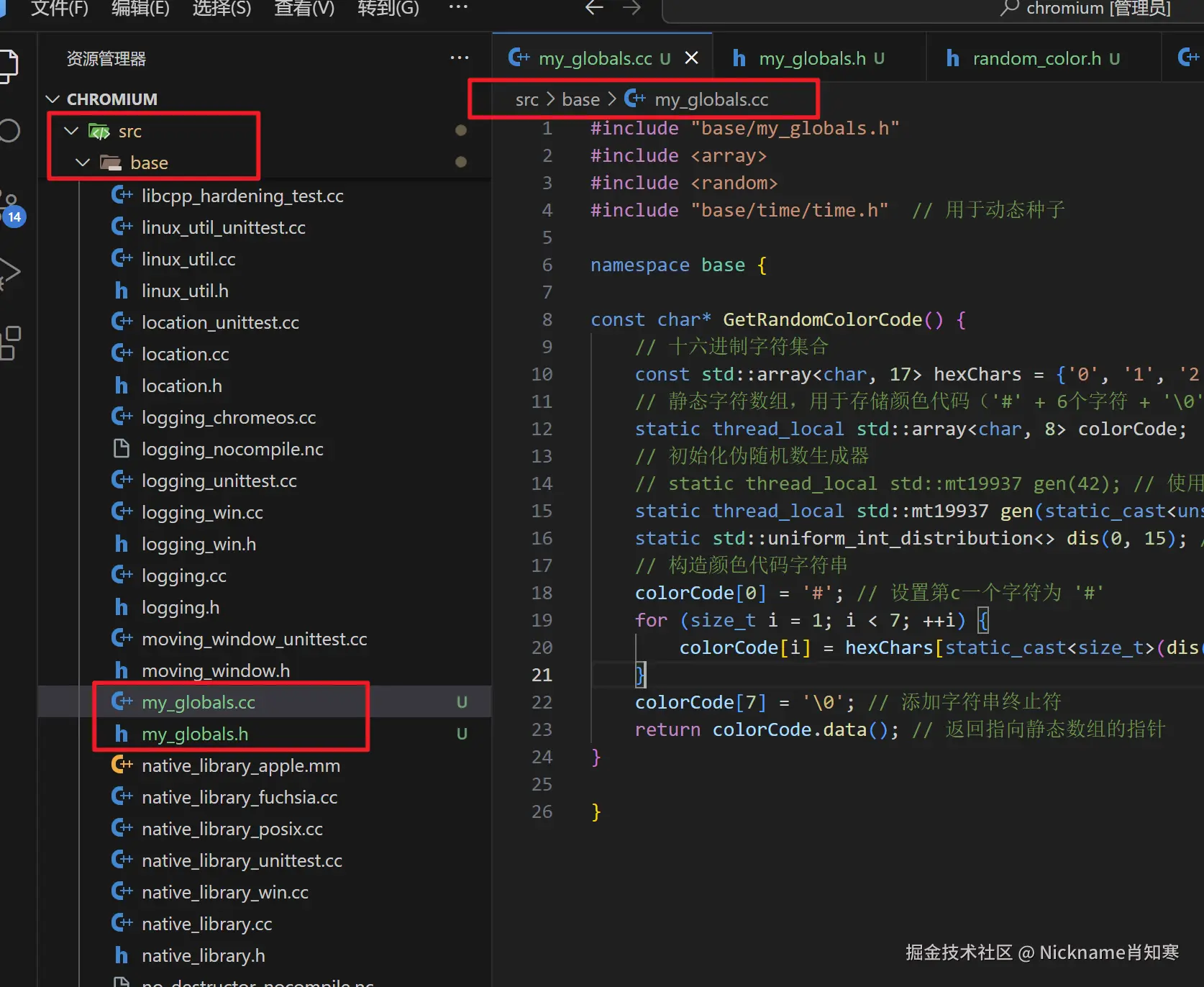Click the for loop statement on line 19
The width and height of the screenshot is (1204, 987).
(812, 620)
